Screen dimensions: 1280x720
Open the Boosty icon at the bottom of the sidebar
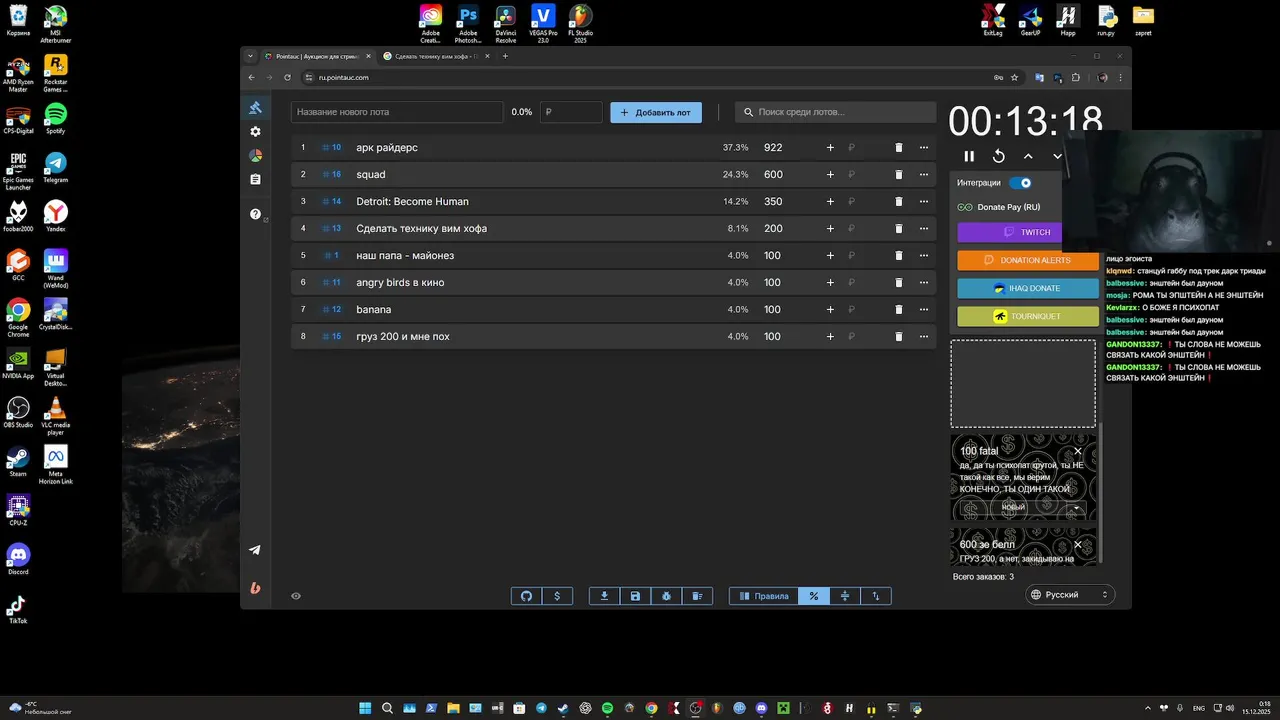click(255, 588)
